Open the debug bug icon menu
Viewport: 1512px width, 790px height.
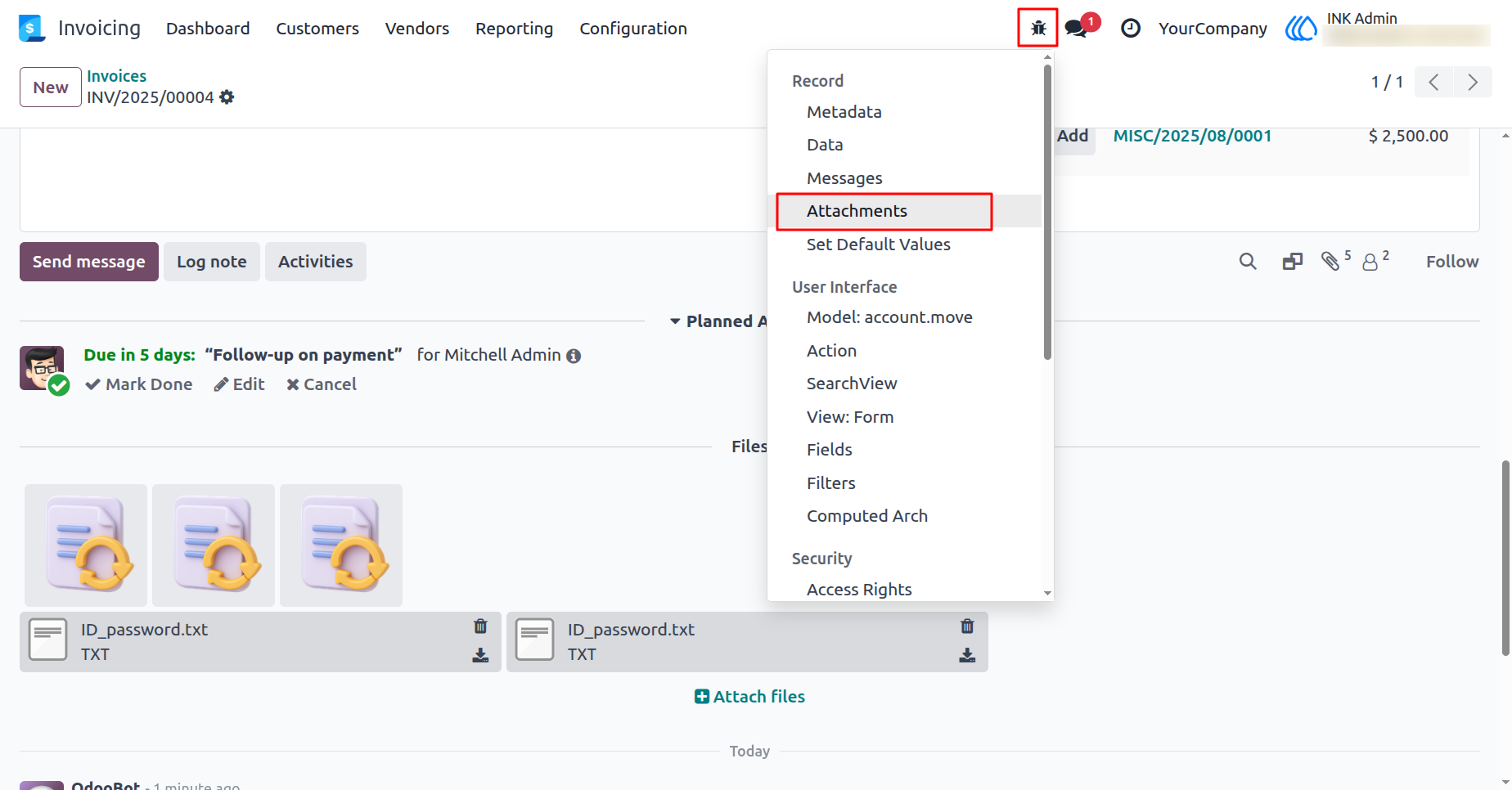pyautogui.click(x=1038, y=28)
